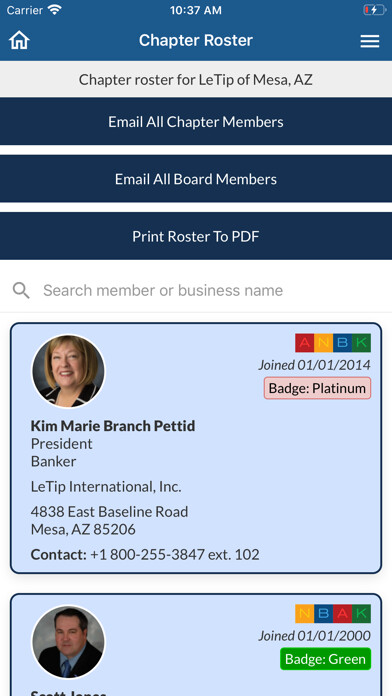Viewport: 392px width, 696px height.
Task: Tap the NBAK color tag on Scott's card
Action: [x=333, y=613]
